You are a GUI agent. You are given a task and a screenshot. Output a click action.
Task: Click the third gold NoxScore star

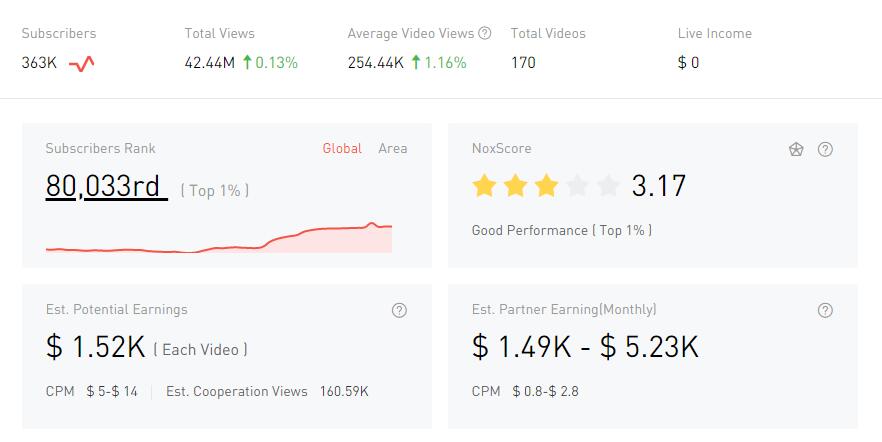pyautogui.click(x=546, y=186)
